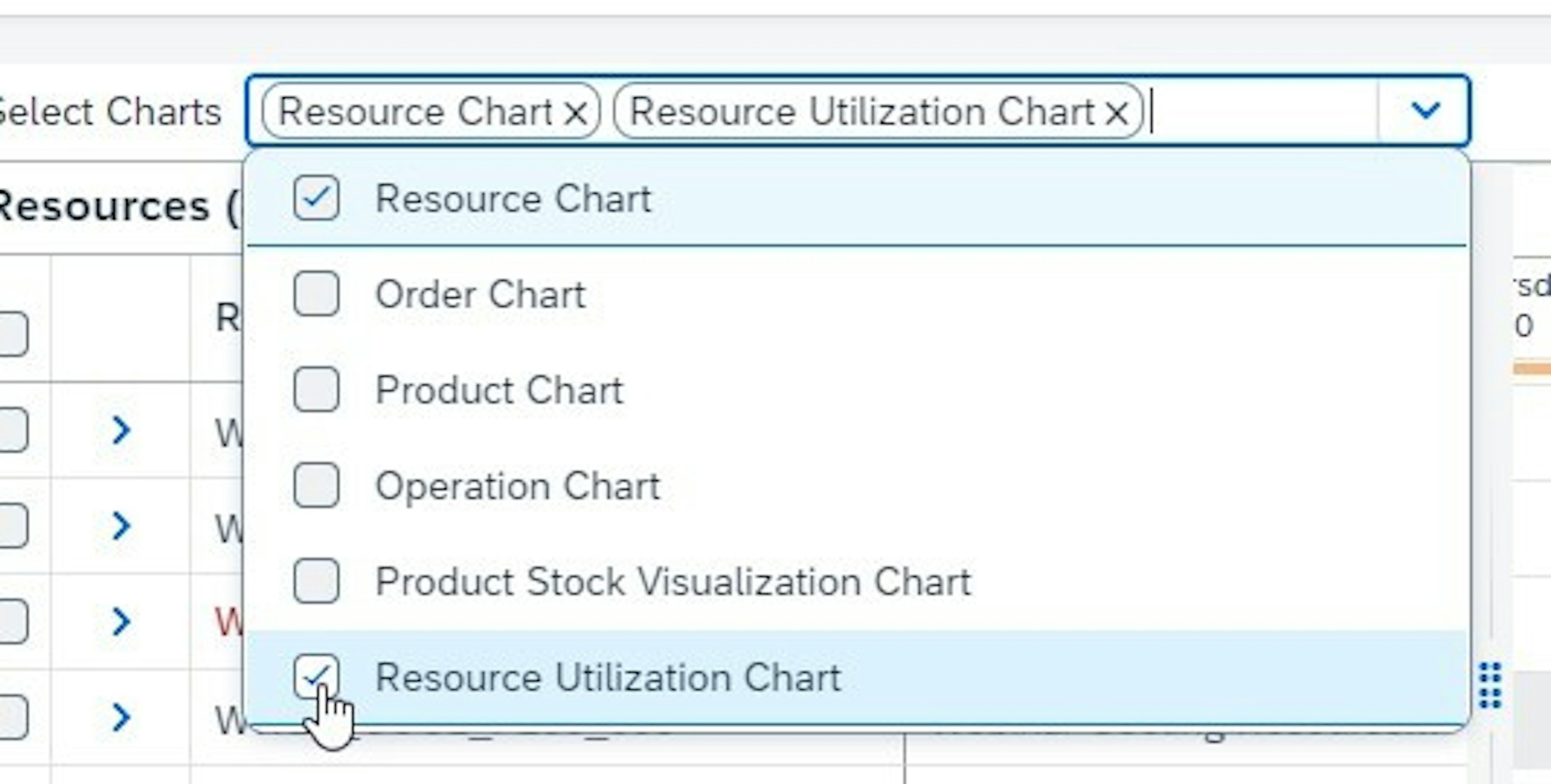Select the Order Chart list entry
Image resolution: width=1551 pixels, height=784 pixels.
click(480, 295)
